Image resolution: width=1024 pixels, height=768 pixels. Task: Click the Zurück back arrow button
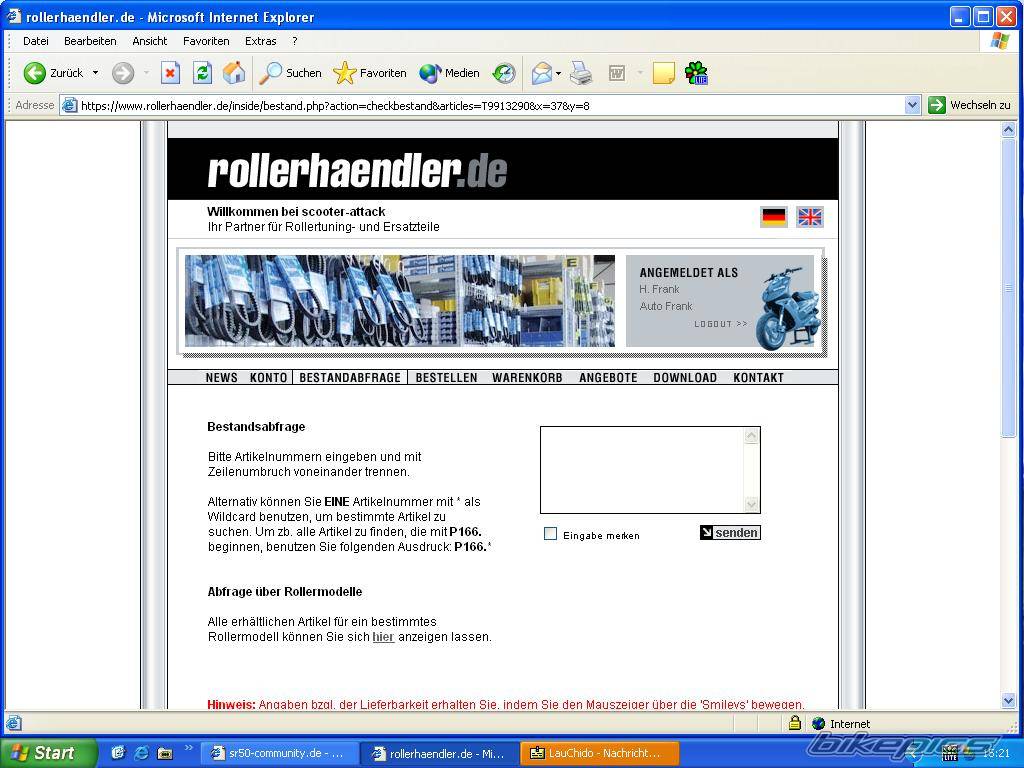[x=54, y=73]
